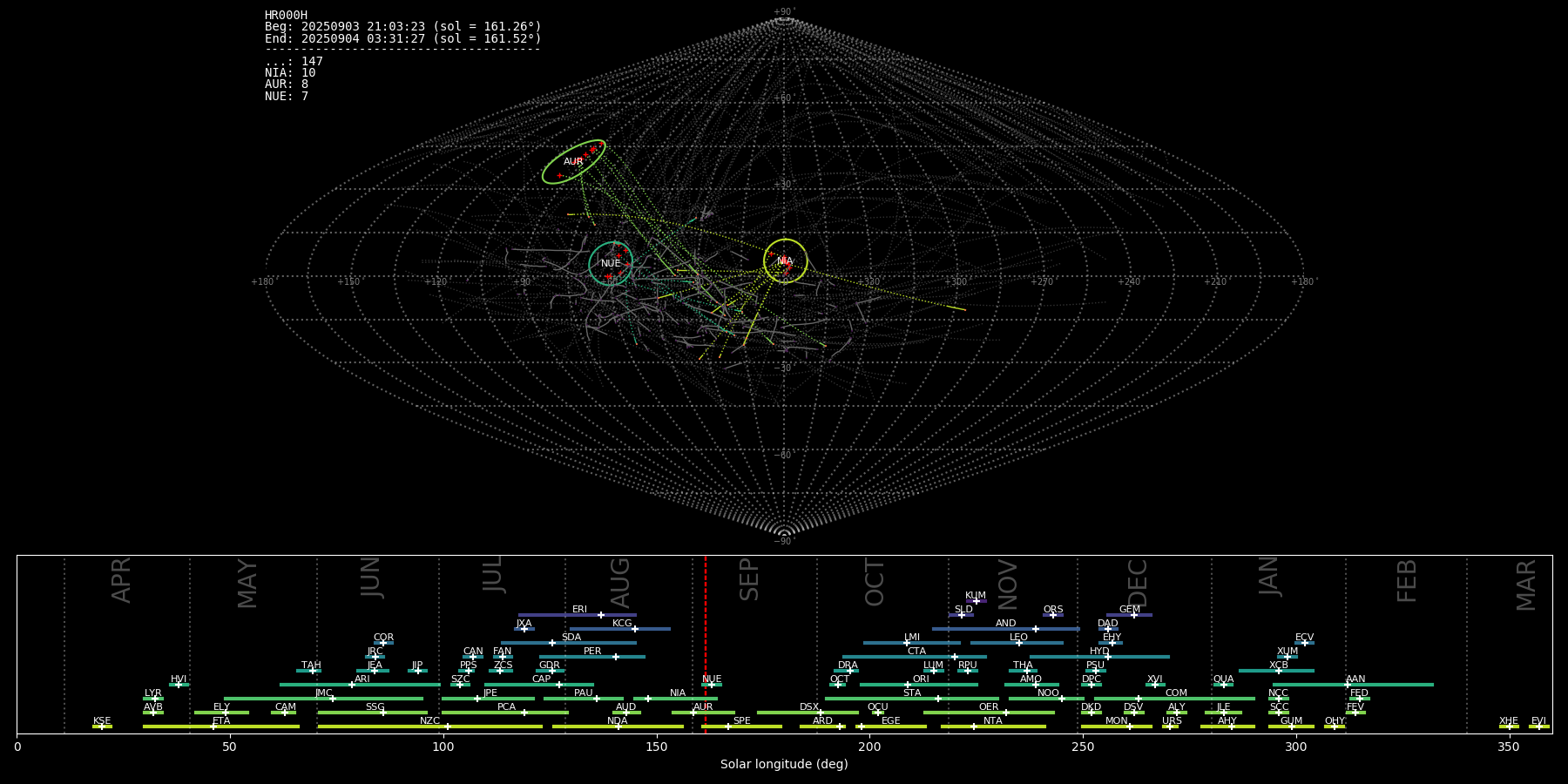Click the ECV shower label on the timeline

coord(1304,638)
